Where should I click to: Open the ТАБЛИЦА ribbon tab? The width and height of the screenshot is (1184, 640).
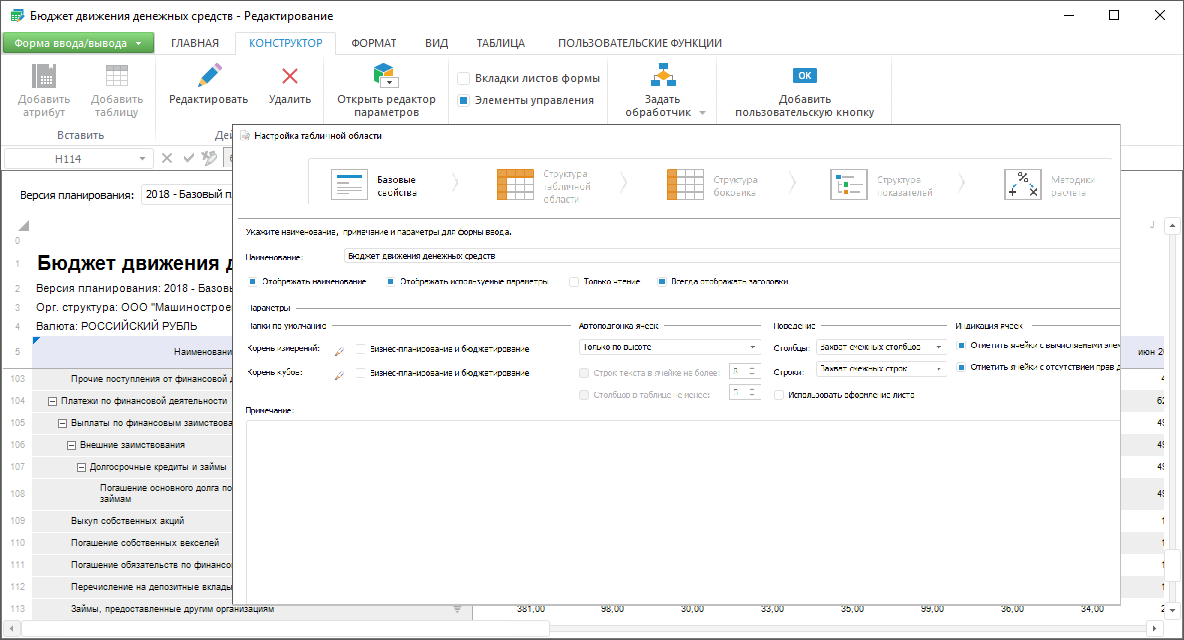click(502, 43)
